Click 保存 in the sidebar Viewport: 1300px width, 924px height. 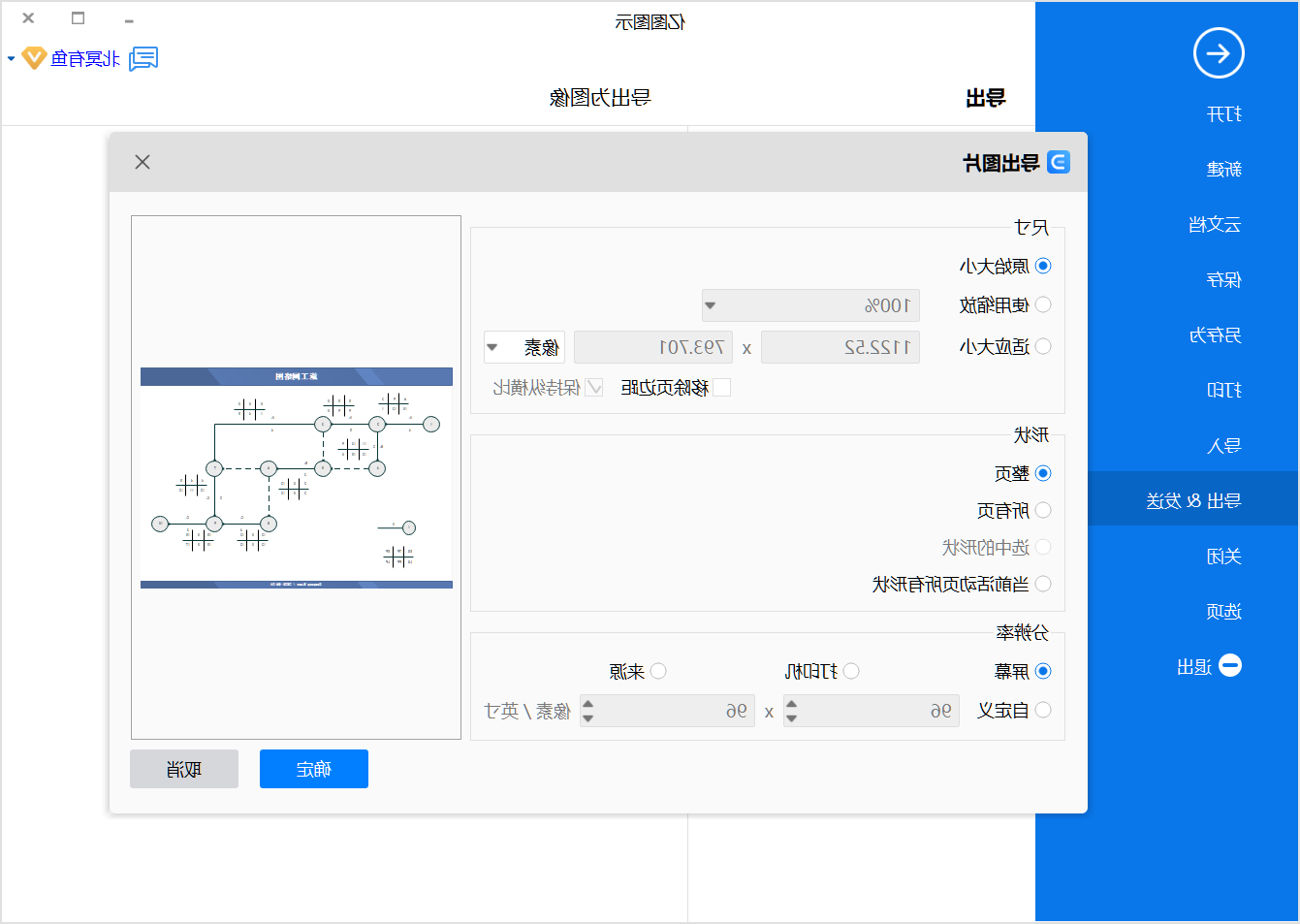pyautogui.click(x=1224, y=280)
